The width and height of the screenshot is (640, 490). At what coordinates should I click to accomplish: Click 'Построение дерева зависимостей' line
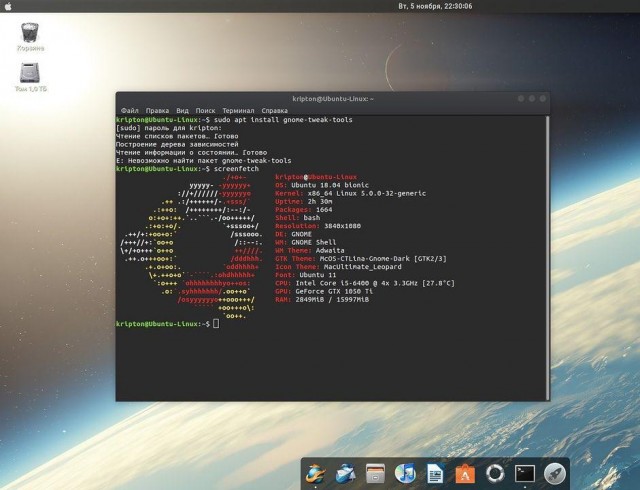coord(177,144)
